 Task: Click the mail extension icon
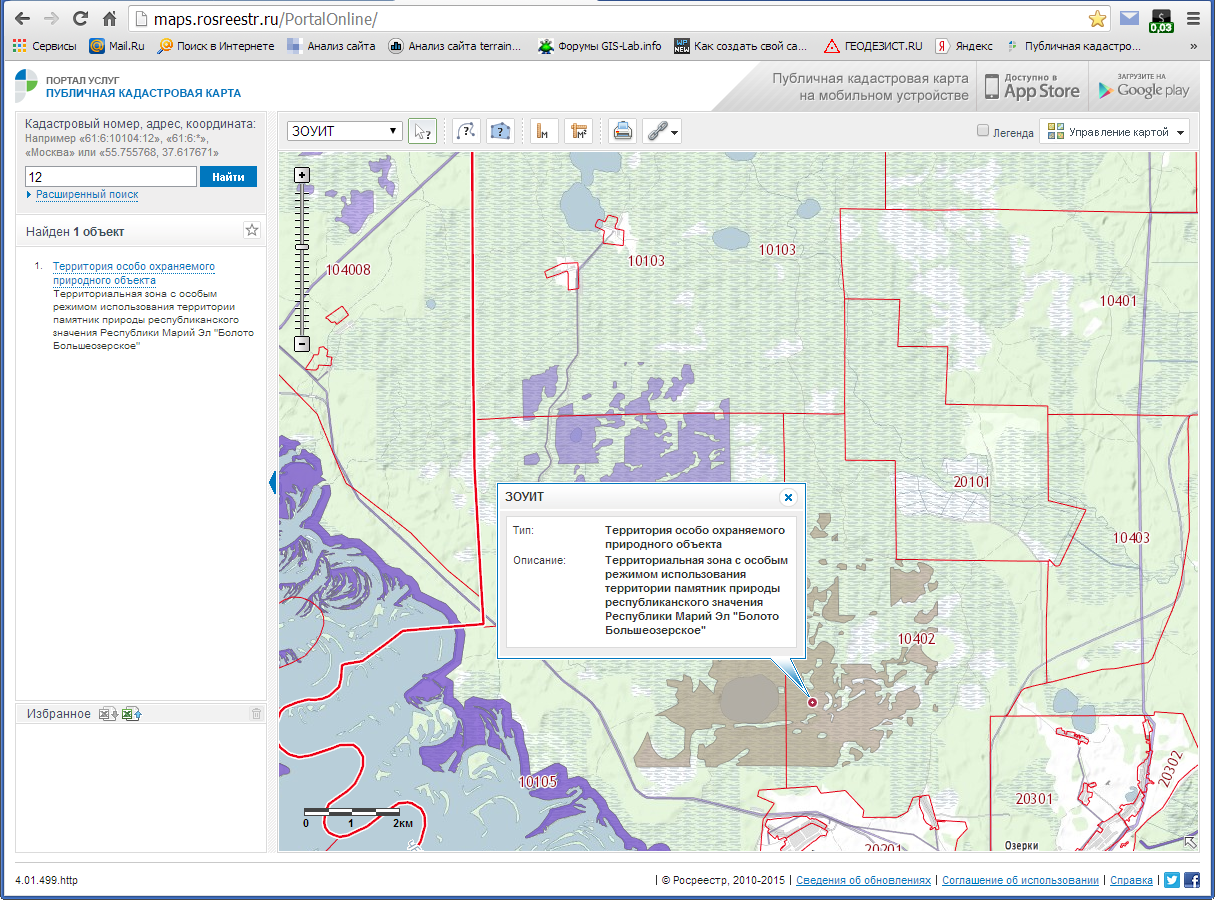coord(1129,18)
